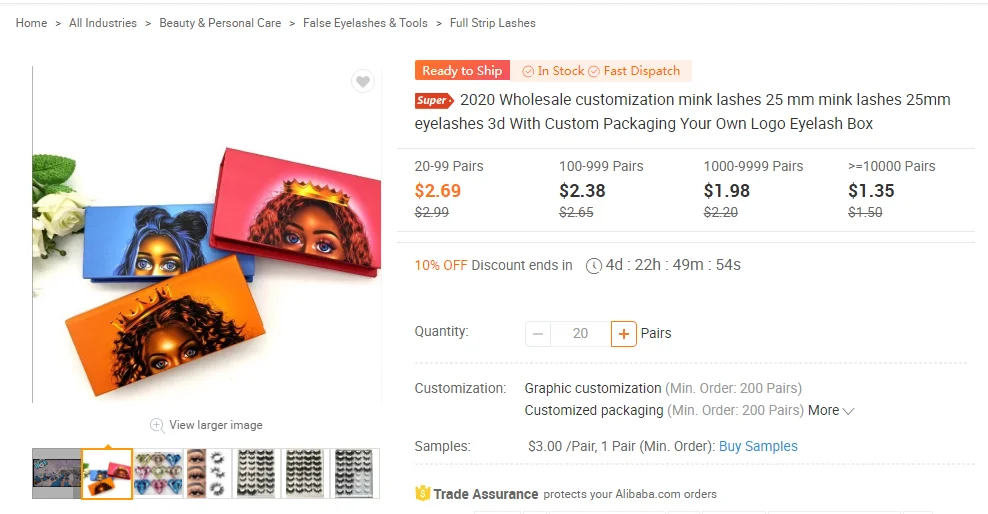Select the video thumbnail in the gallery
The height and width of the screenshot is (514, 988).
click(56, 473)
